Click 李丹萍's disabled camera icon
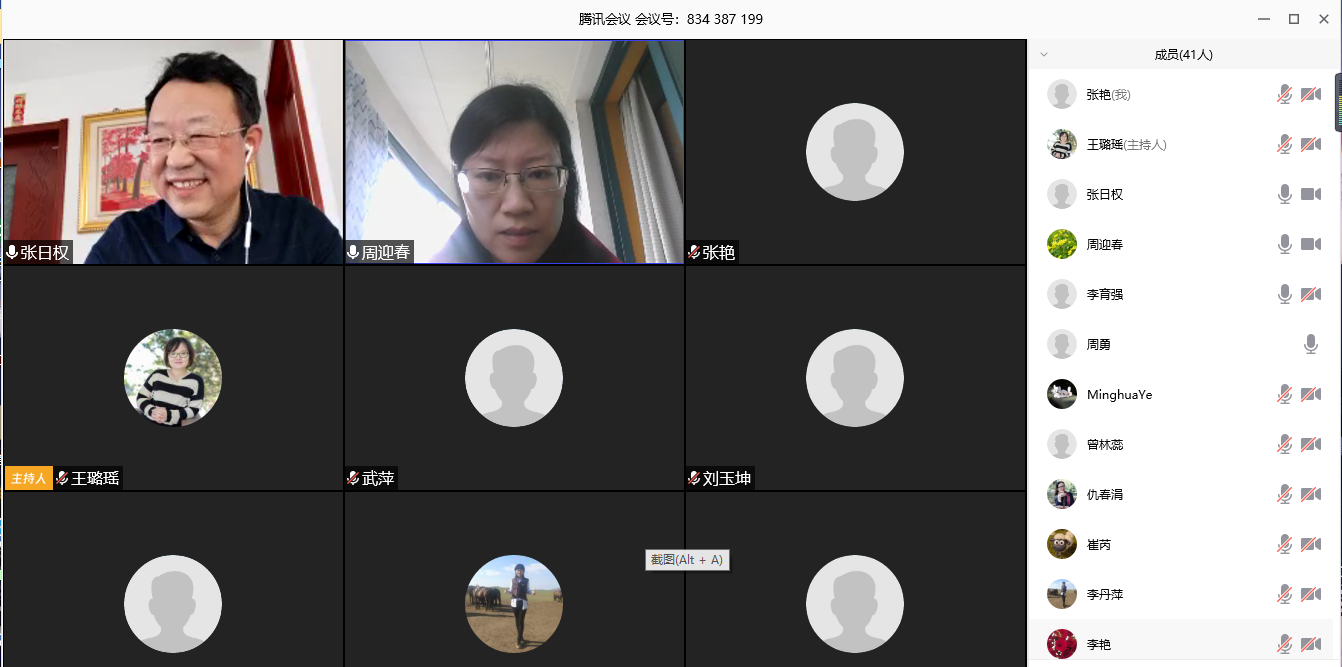The image size is (1342, 667). pos(1310,595)
